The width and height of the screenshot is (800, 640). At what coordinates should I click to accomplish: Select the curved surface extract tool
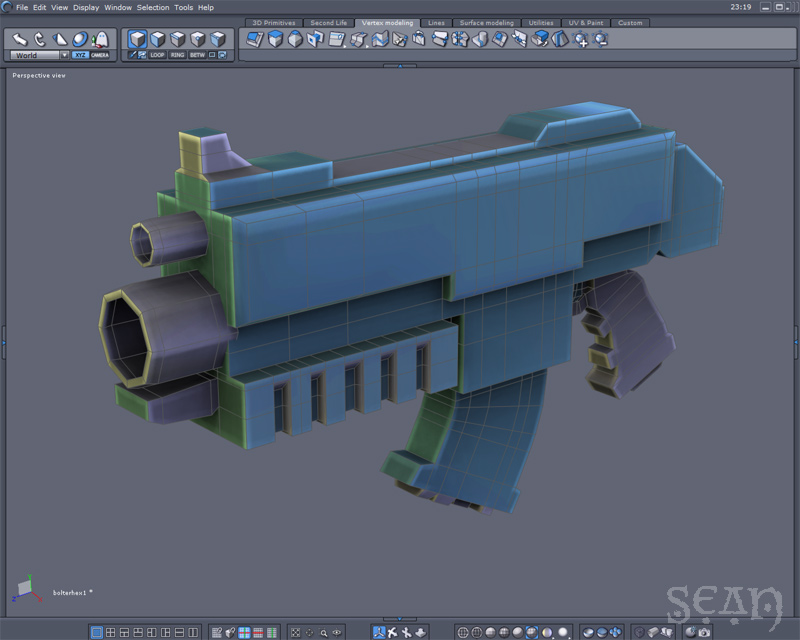[x=480, y=39]
